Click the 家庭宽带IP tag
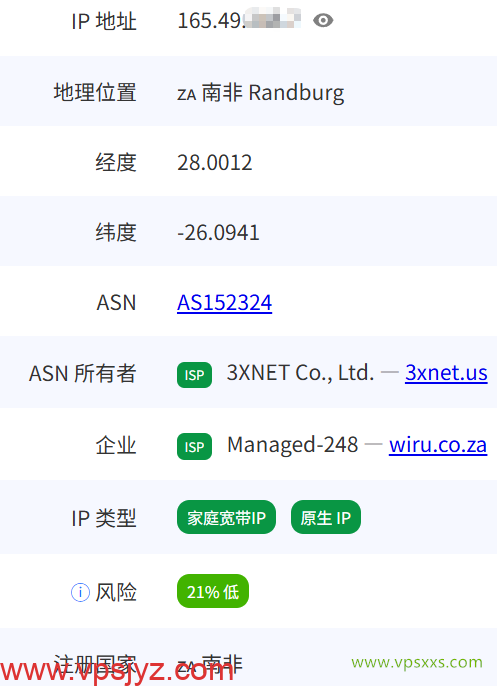The height and width of the screenshot is (686, 497). [x=226, y=517]
